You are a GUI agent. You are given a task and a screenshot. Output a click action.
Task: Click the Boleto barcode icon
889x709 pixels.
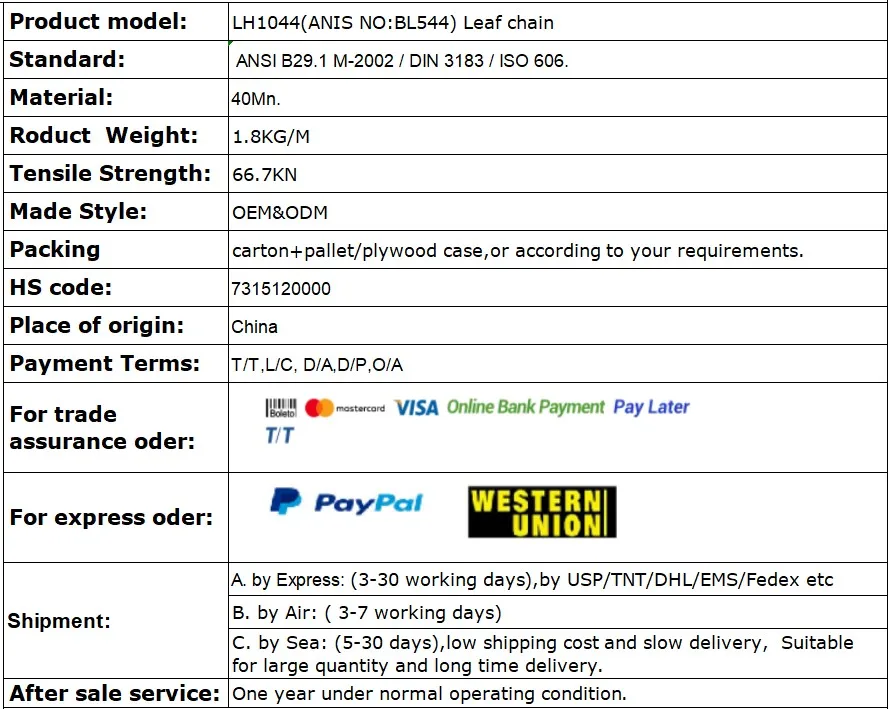click(x=281, y=408)
